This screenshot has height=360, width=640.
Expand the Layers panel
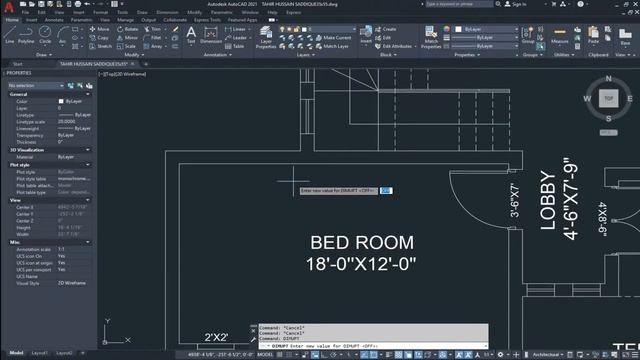pos(305,55)
